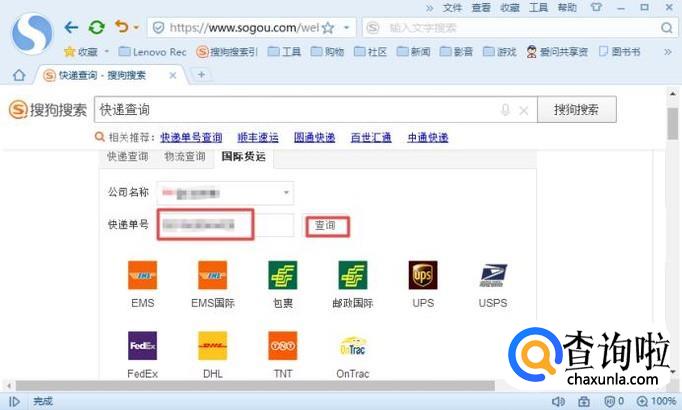Image resolution: width=682 pixels, height=410 pixels.
Task: Open the 公司名称 company dropdown
Action: pos(225,193)
